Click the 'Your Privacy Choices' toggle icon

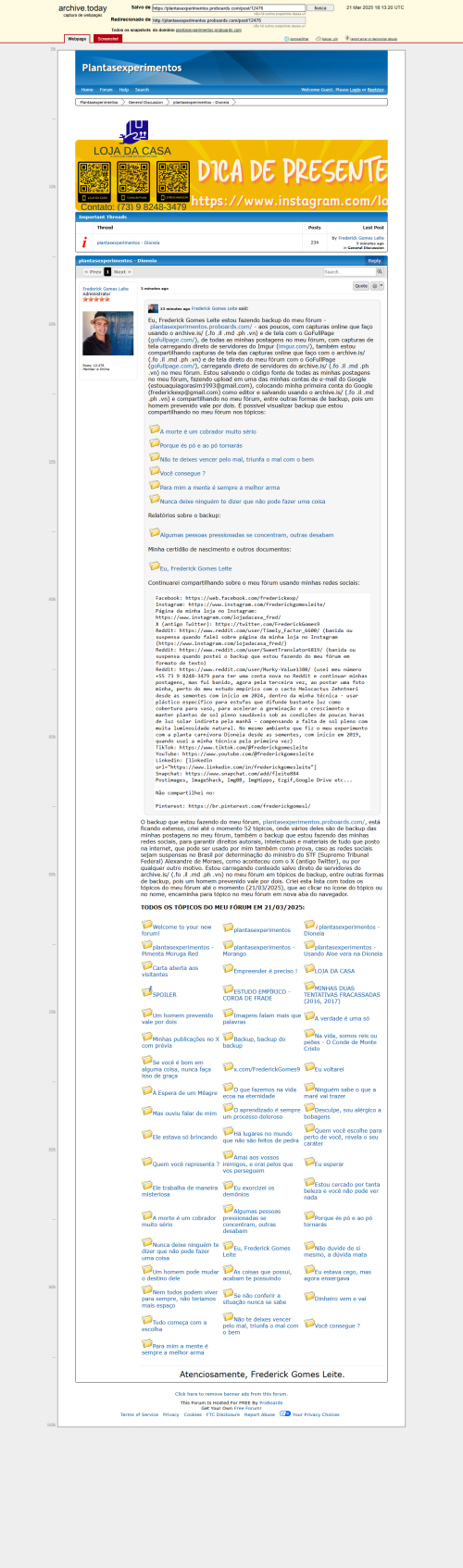(x=285, y=1414)
